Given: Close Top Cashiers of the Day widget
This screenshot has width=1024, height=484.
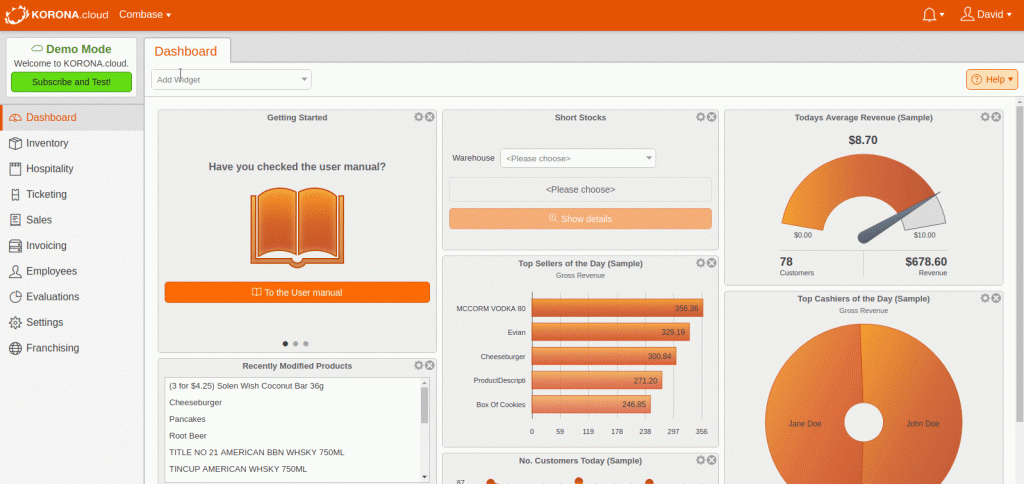Looking at the screenshot, I should pos(996,298).
